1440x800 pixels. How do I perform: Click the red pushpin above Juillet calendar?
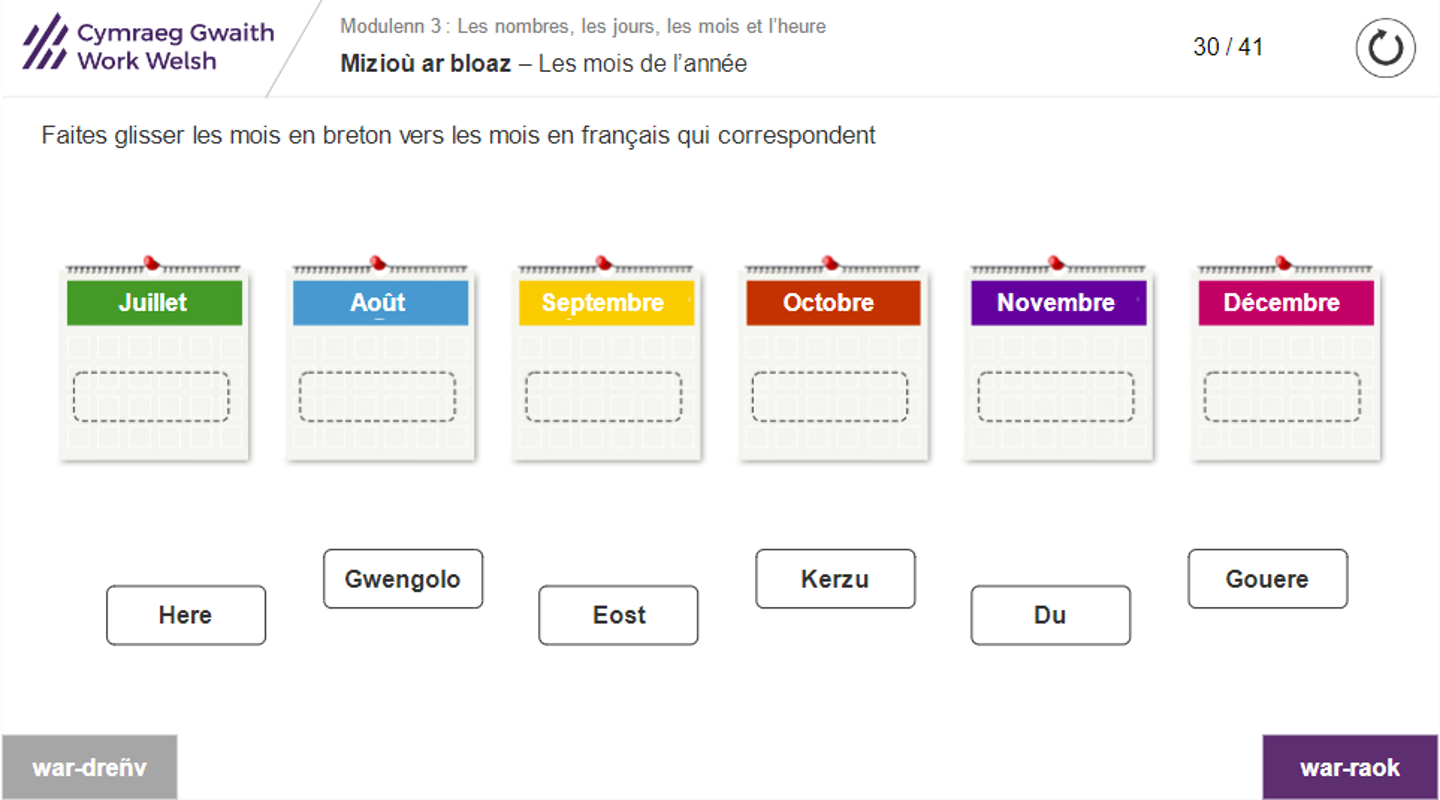151,263
